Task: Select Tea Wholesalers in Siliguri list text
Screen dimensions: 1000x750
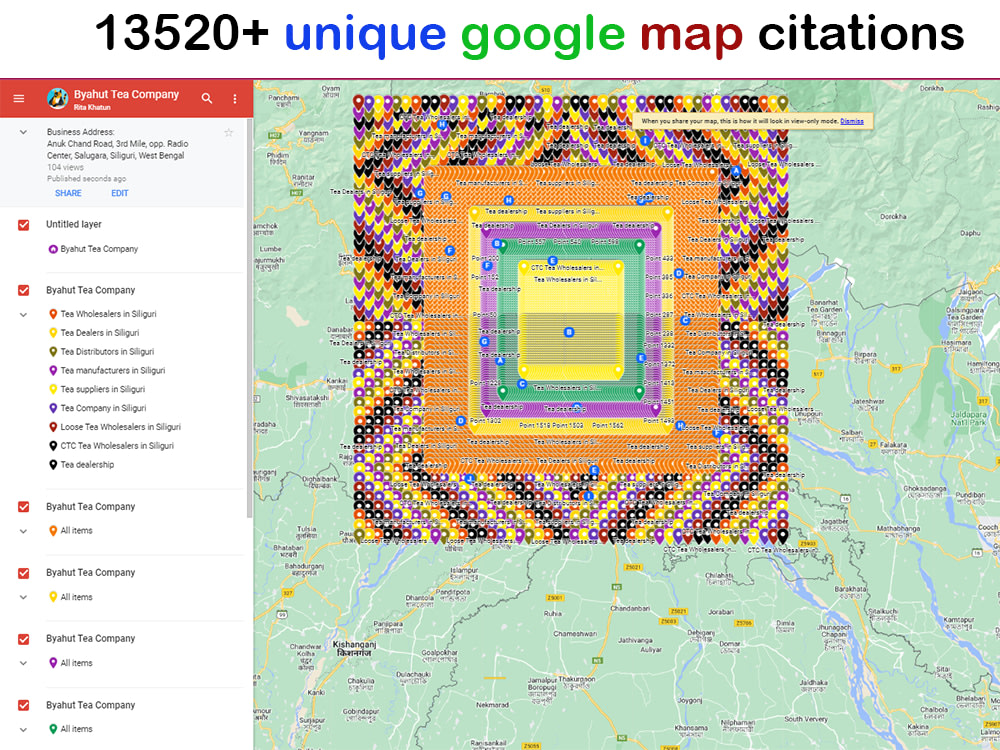Action: click(108, 314)
